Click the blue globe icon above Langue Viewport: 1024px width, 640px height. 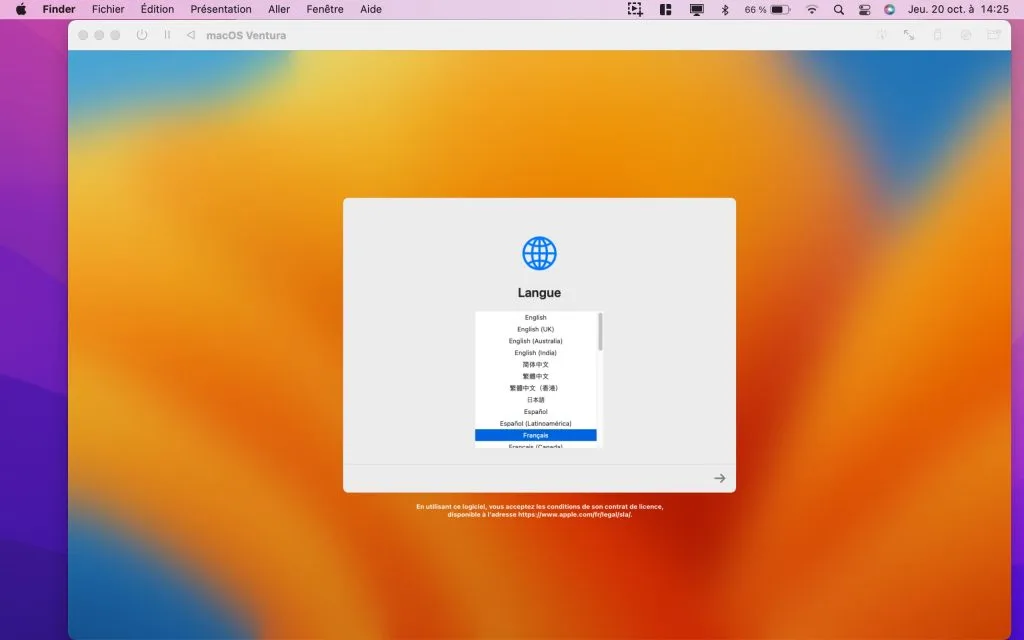point(539,253)
